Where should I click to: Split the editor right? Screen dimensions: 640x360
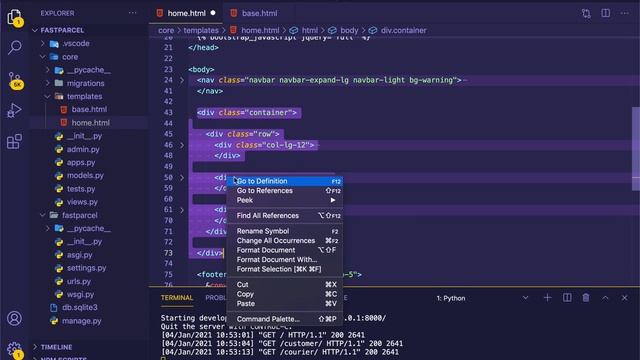point(606,13)
